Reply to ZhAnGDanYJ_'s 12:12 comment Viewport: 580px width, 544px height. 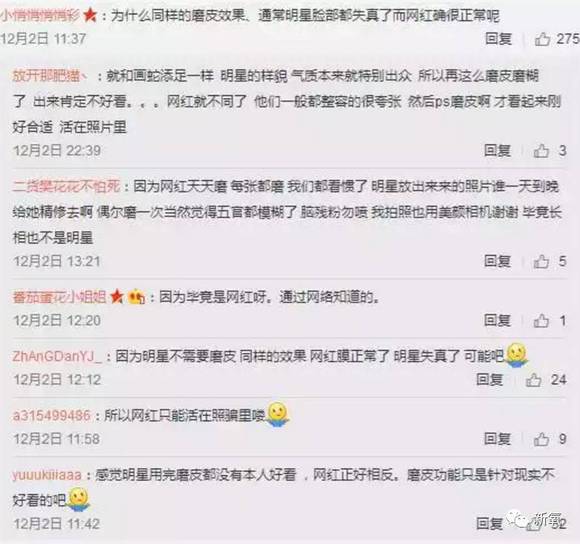490,380
